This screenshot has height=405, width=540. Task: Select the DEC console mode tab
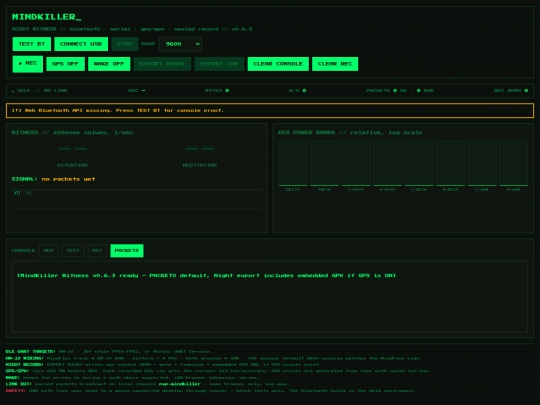point(97,250)
